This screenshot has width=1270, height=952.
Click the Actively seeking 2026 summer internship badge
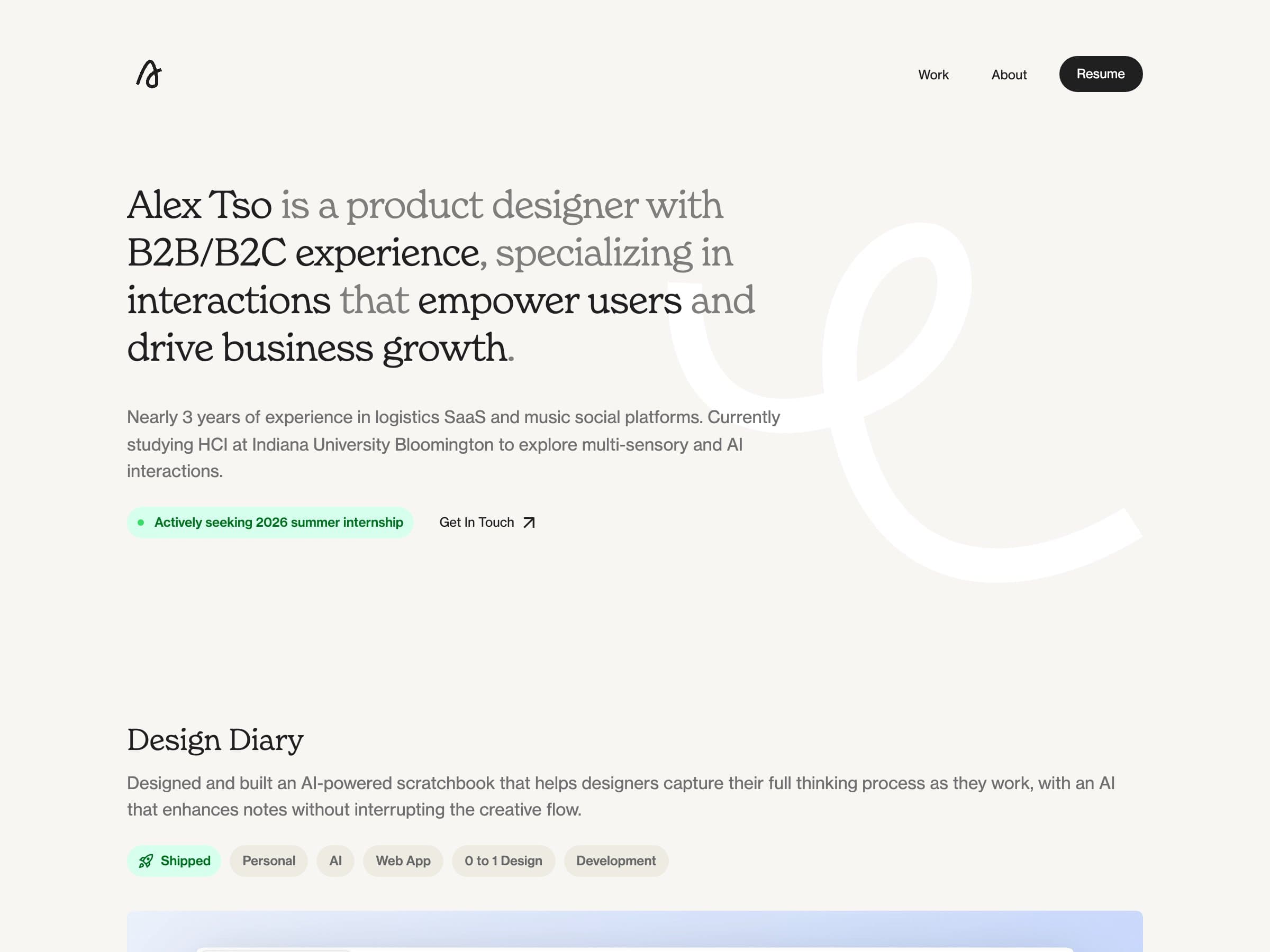[x=278, y=523]
